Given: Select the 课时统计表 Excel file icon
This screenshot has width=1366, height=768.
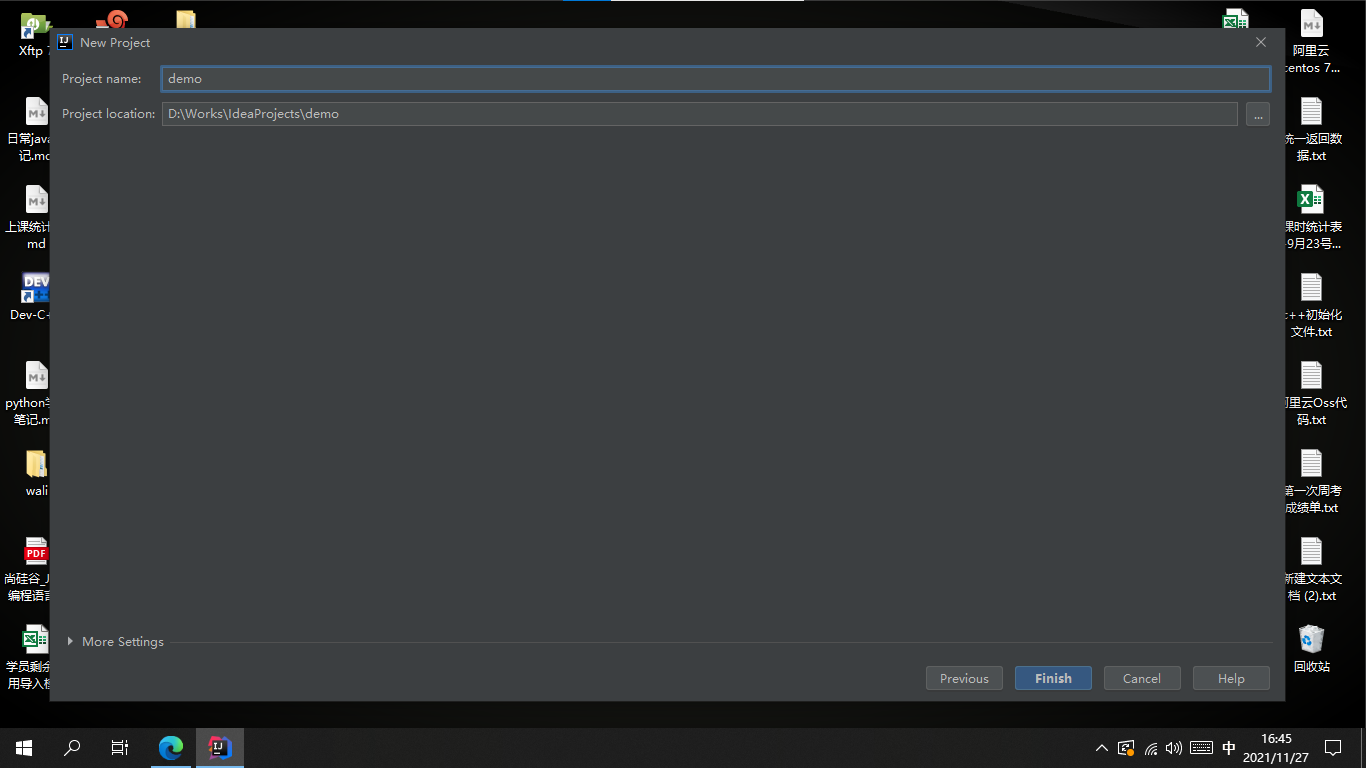Looking at the screenshot, I should [x=1311, y=218].
